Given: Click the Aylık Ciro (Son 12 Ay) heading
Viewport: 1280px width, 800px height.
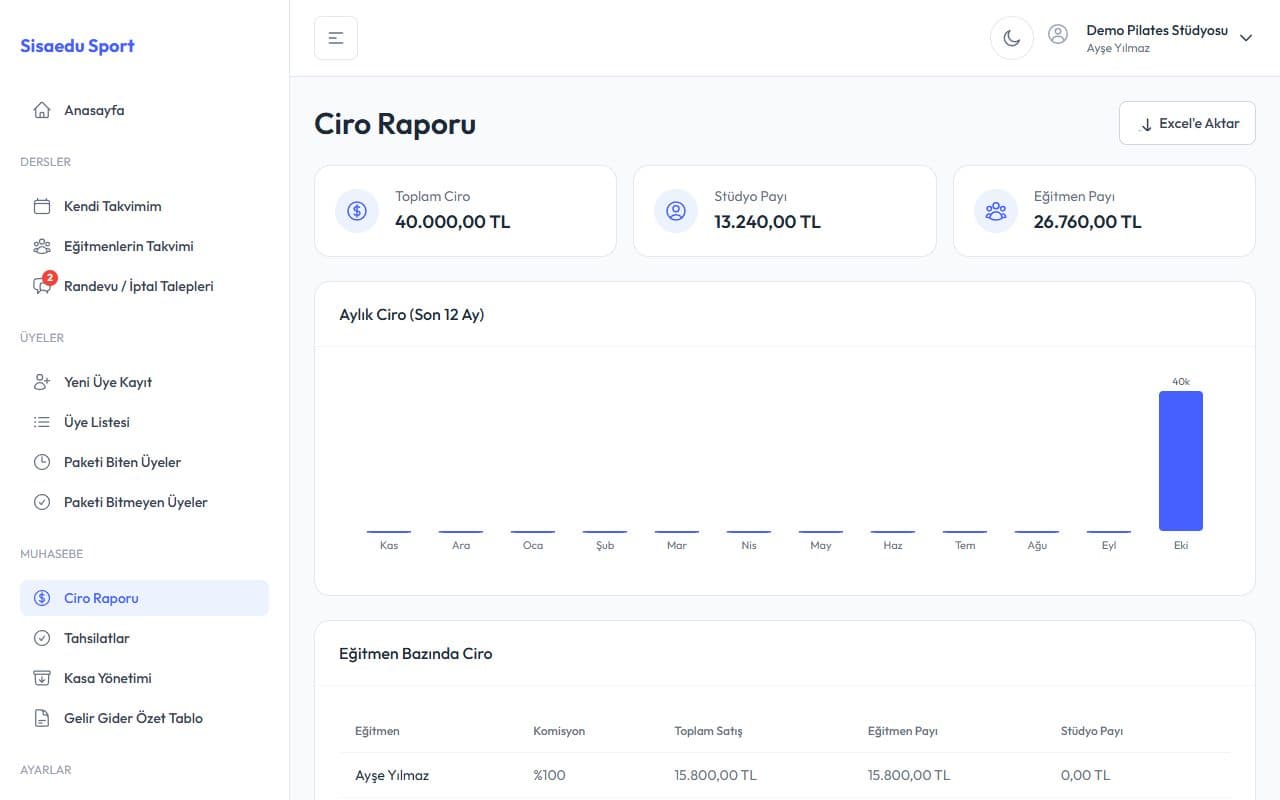Looking at the screenshot, I should coord(412,314).
